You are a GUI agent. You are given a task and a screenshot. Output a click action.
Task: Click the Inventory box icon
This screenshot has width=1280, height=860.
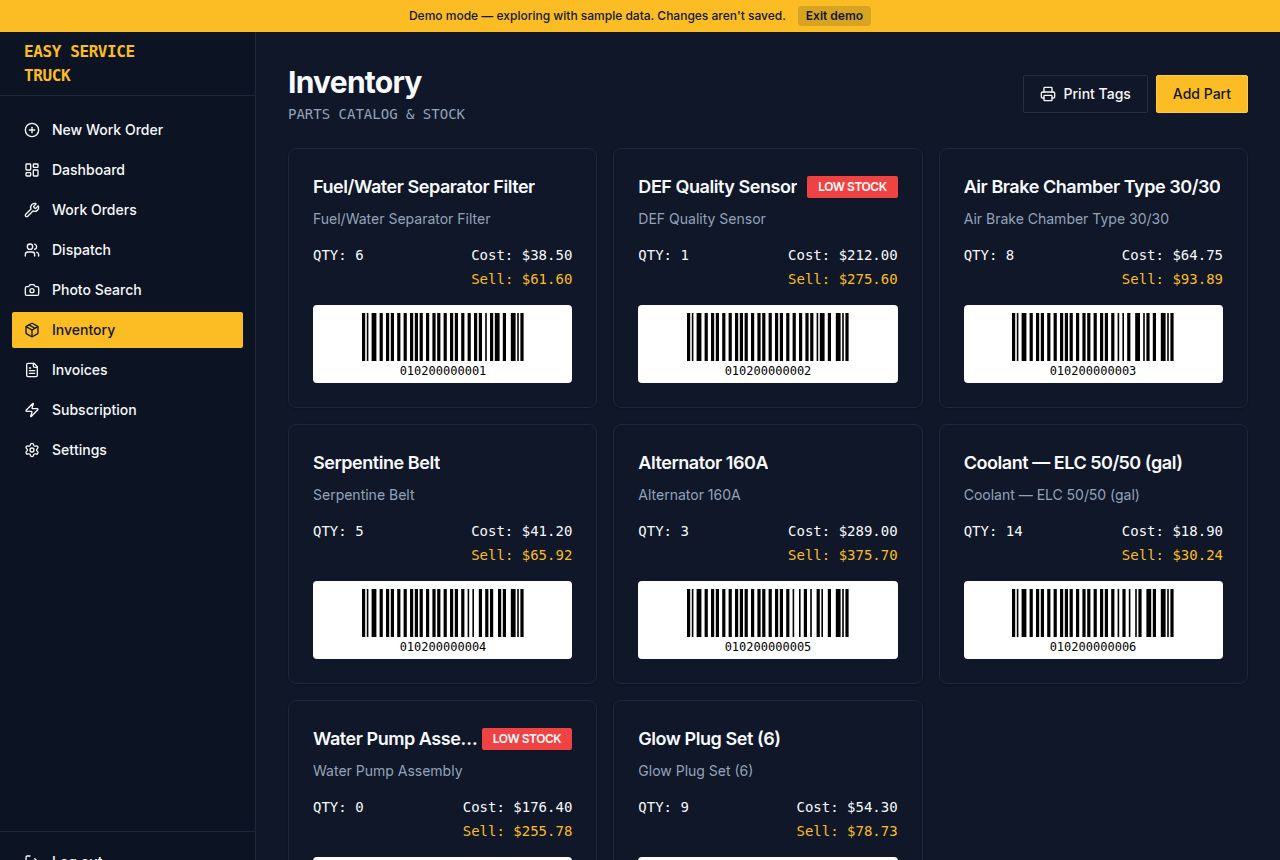click(32, 330)
